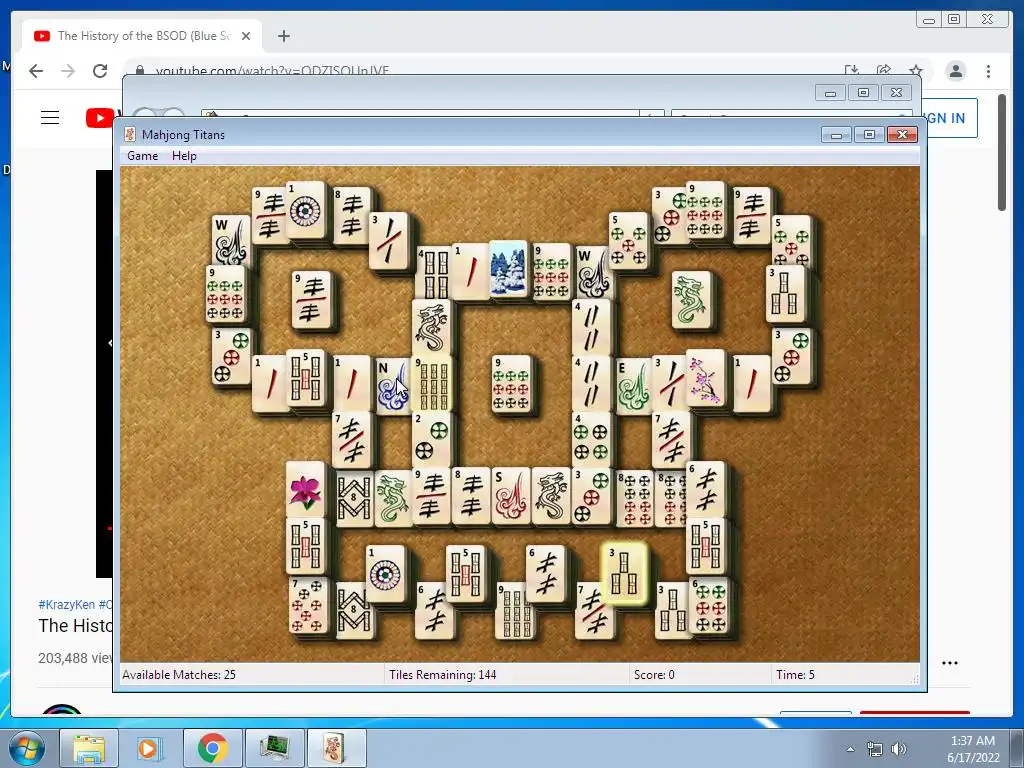This screenshot has height=768, width=1024.
Task: Open the Game menu in Mahjong Titans
Action: (x=142, y=156)
